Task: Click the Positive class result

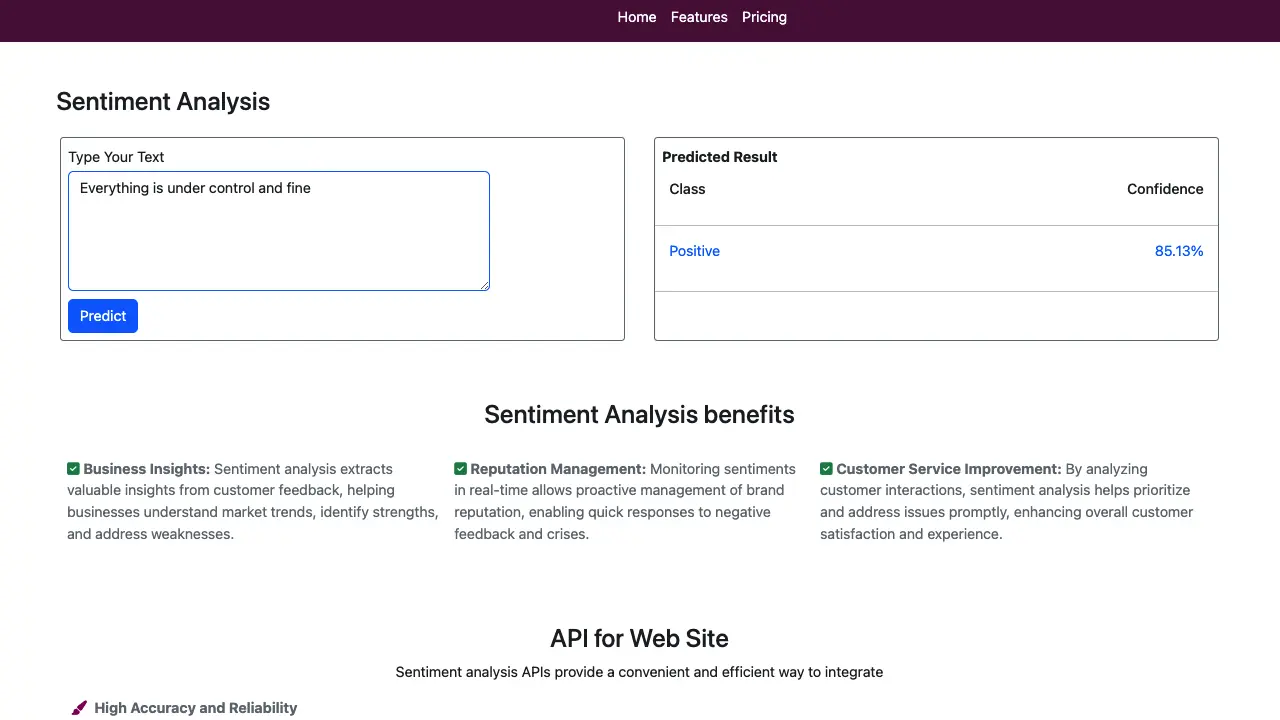Action: tap(694, 251)
